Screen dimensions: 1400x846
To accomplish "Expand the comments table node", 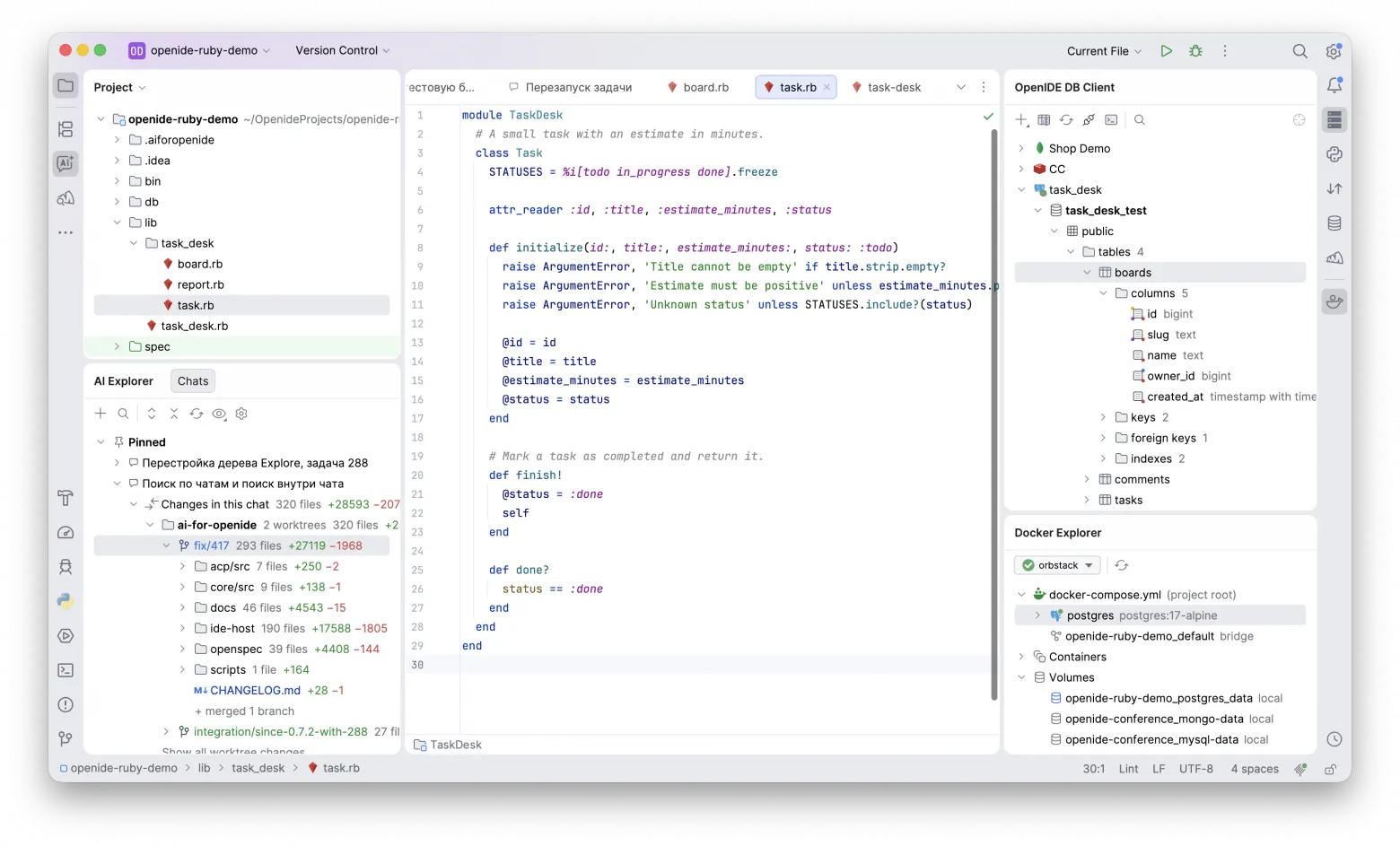I will coord(1087,479).
